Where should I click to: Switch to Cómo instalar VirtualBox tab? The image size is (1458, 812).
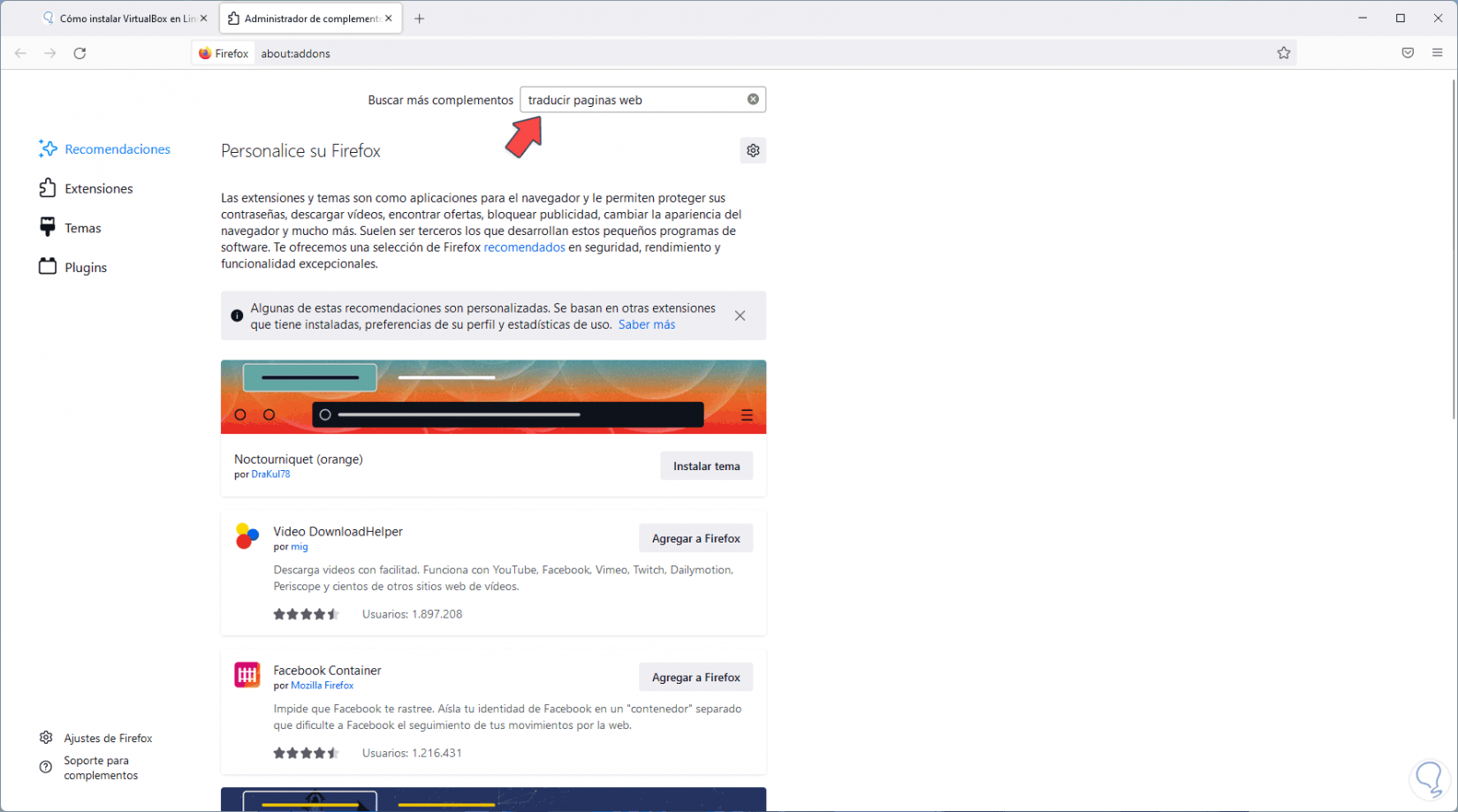click(122, 19)
